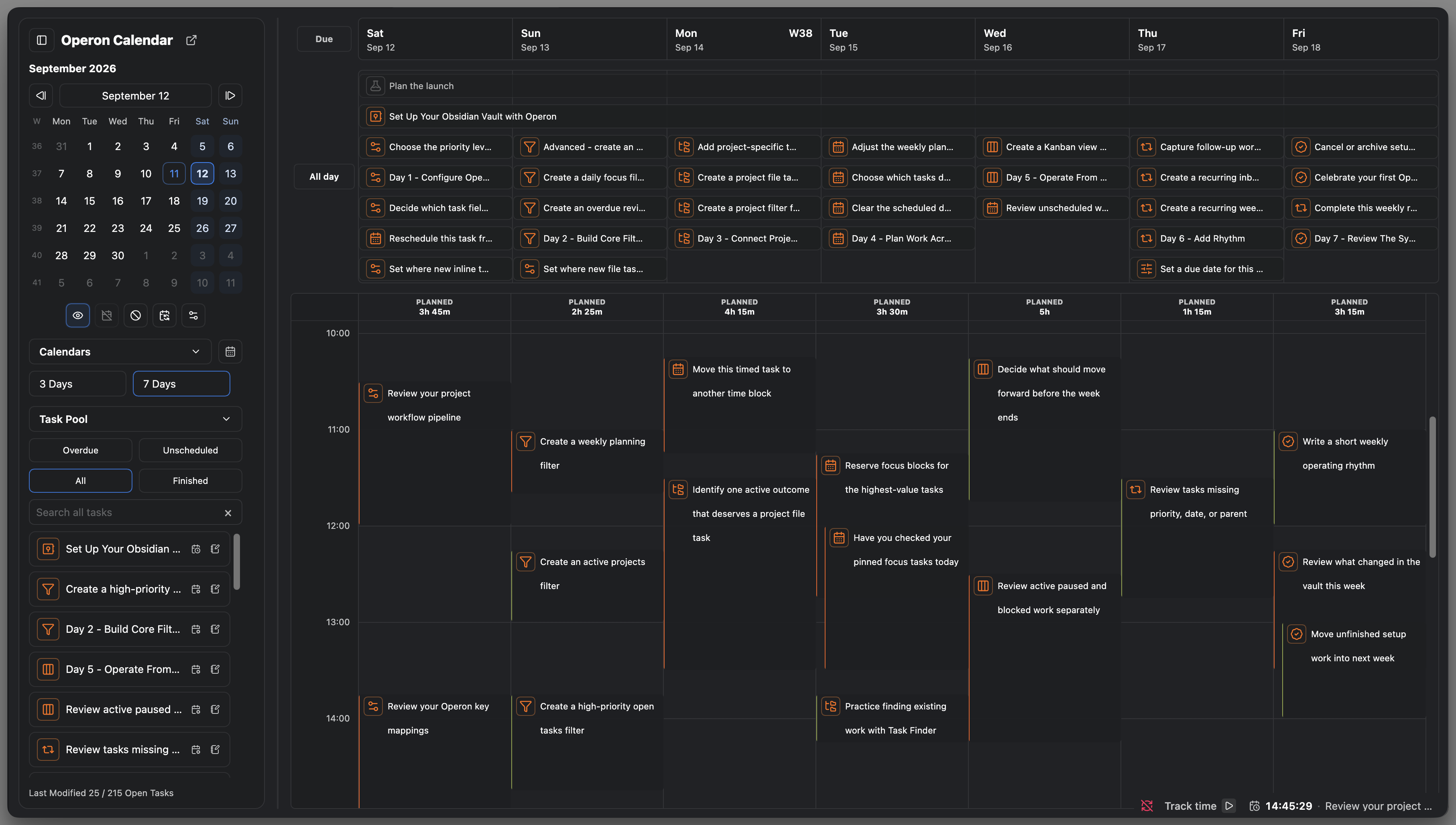Click filter icon on Advanced - create an task
This screenshot has height=825, width=1456.
[x=529, y=147]
